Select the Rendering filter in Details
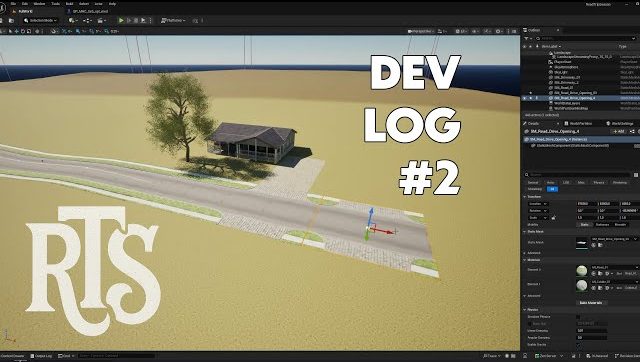 coord(620,182)
